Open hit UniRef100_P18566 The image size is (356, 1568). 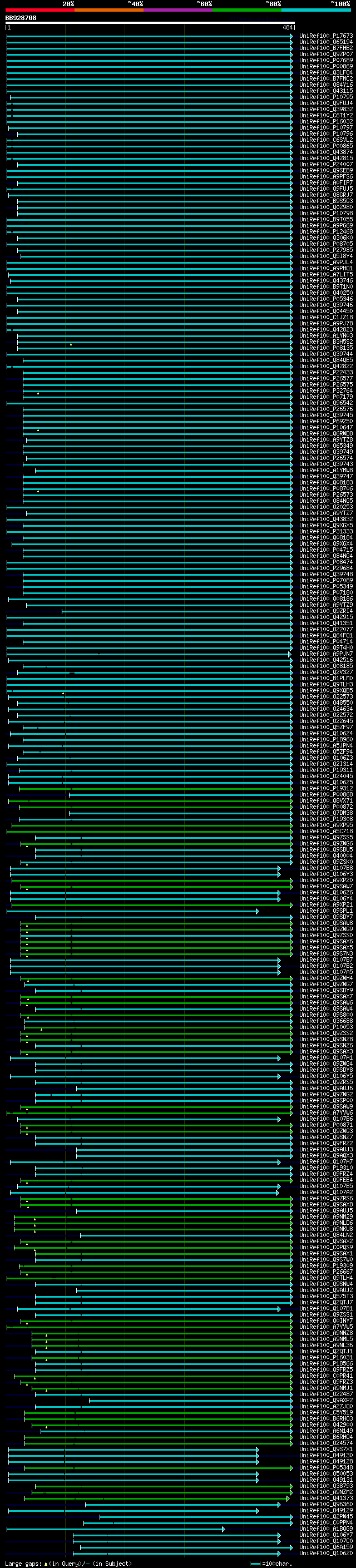coord(326,1363)
